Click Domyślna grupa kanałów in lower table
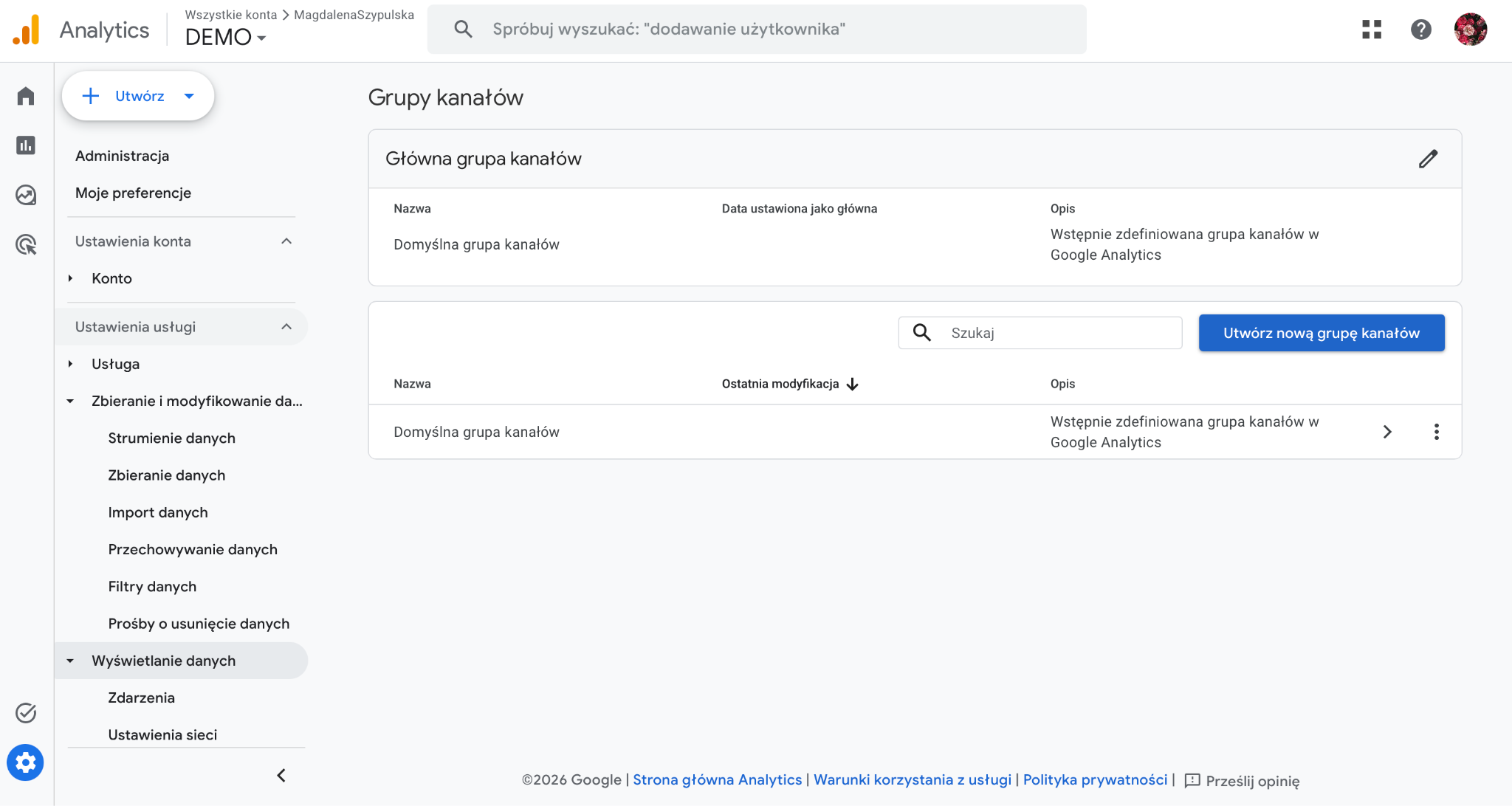The height and width of the screenshot is (806, 1512). (x=477, y=432)
